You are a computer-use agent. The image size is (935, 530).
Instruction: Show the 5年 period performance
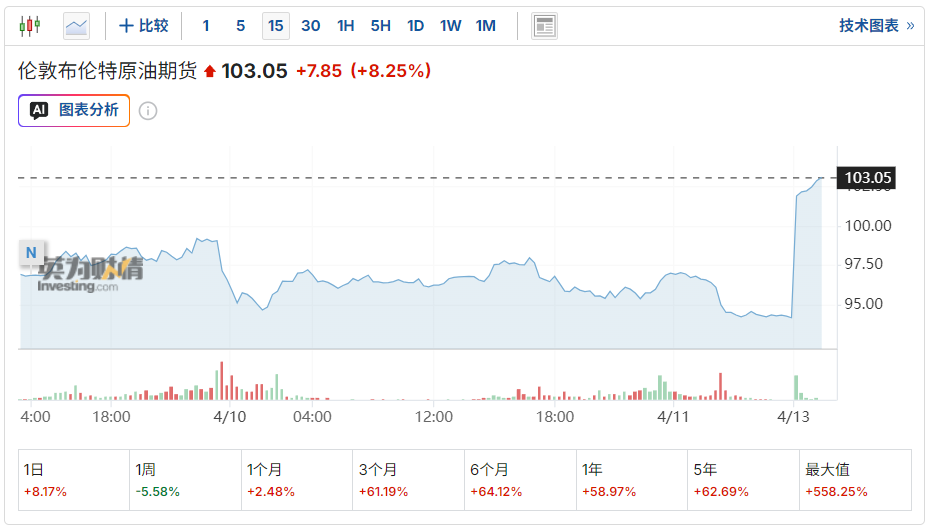[x=744, y=480]
